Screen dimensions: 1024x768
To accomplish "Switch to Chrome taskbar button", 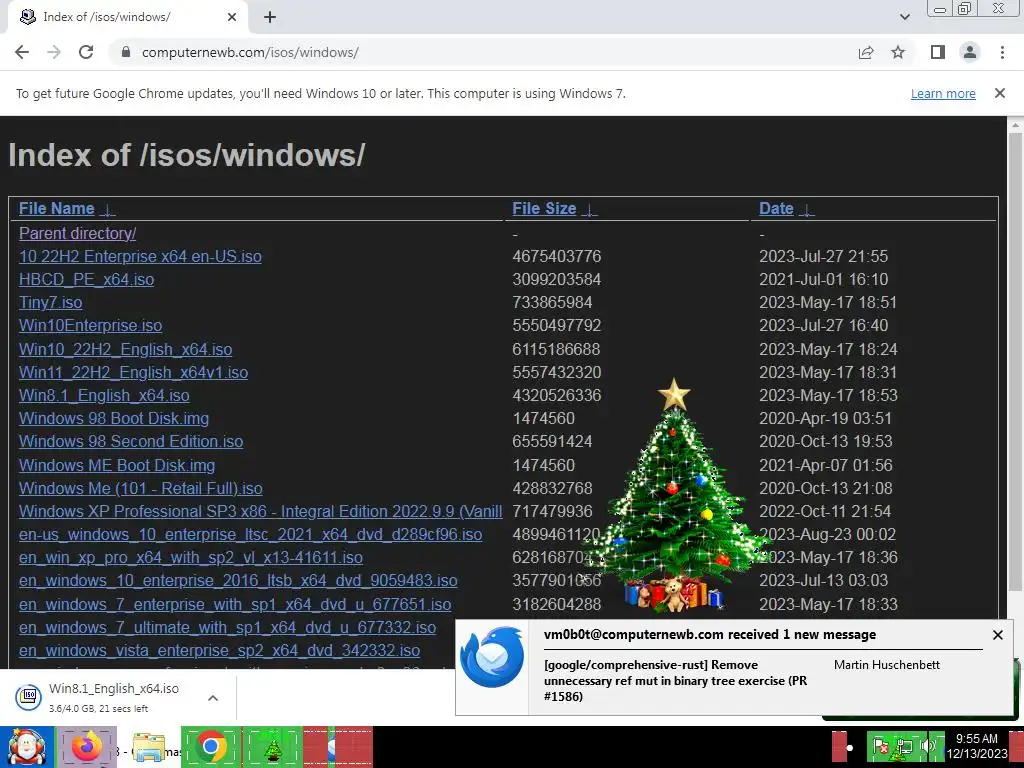I will 210,747.
